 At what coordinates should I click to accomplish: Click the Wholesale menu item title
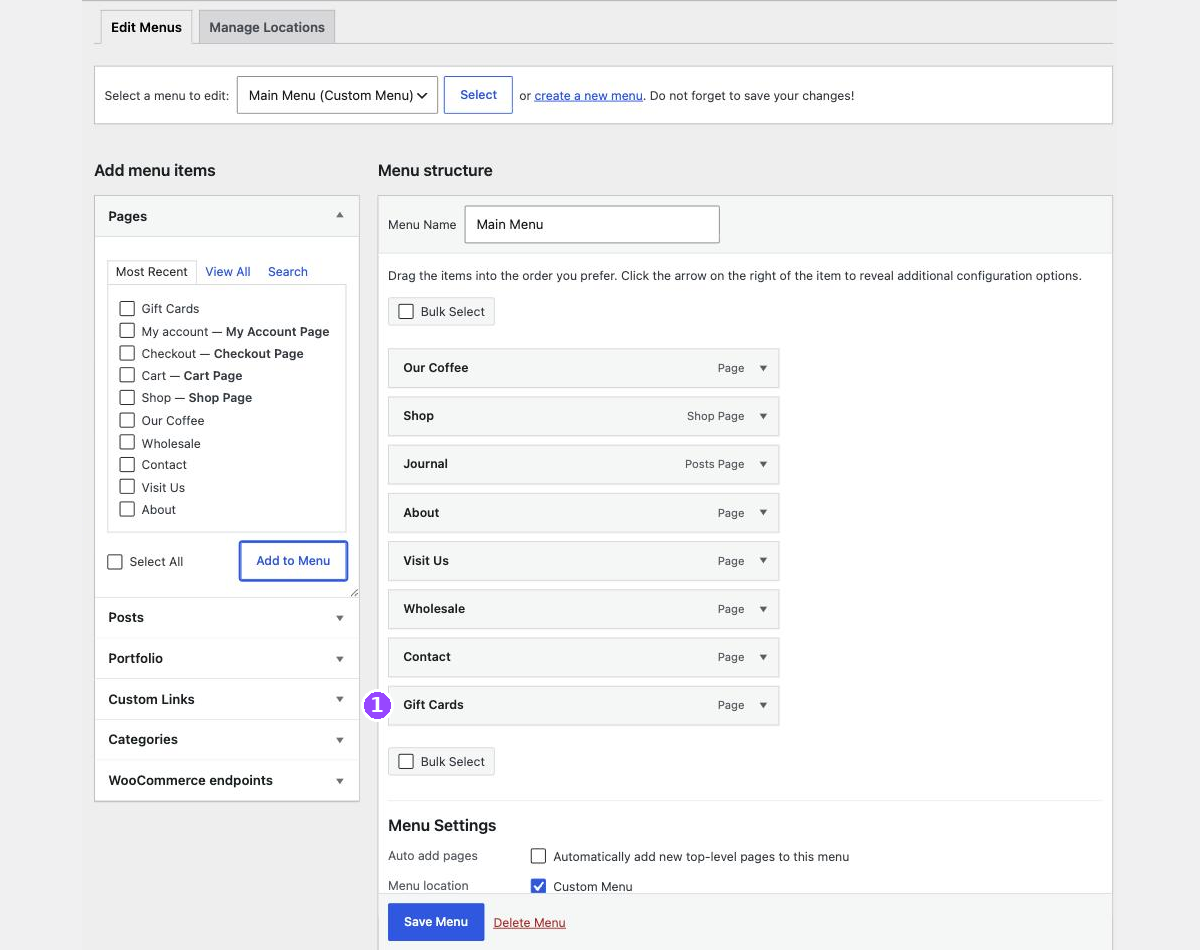434,609
